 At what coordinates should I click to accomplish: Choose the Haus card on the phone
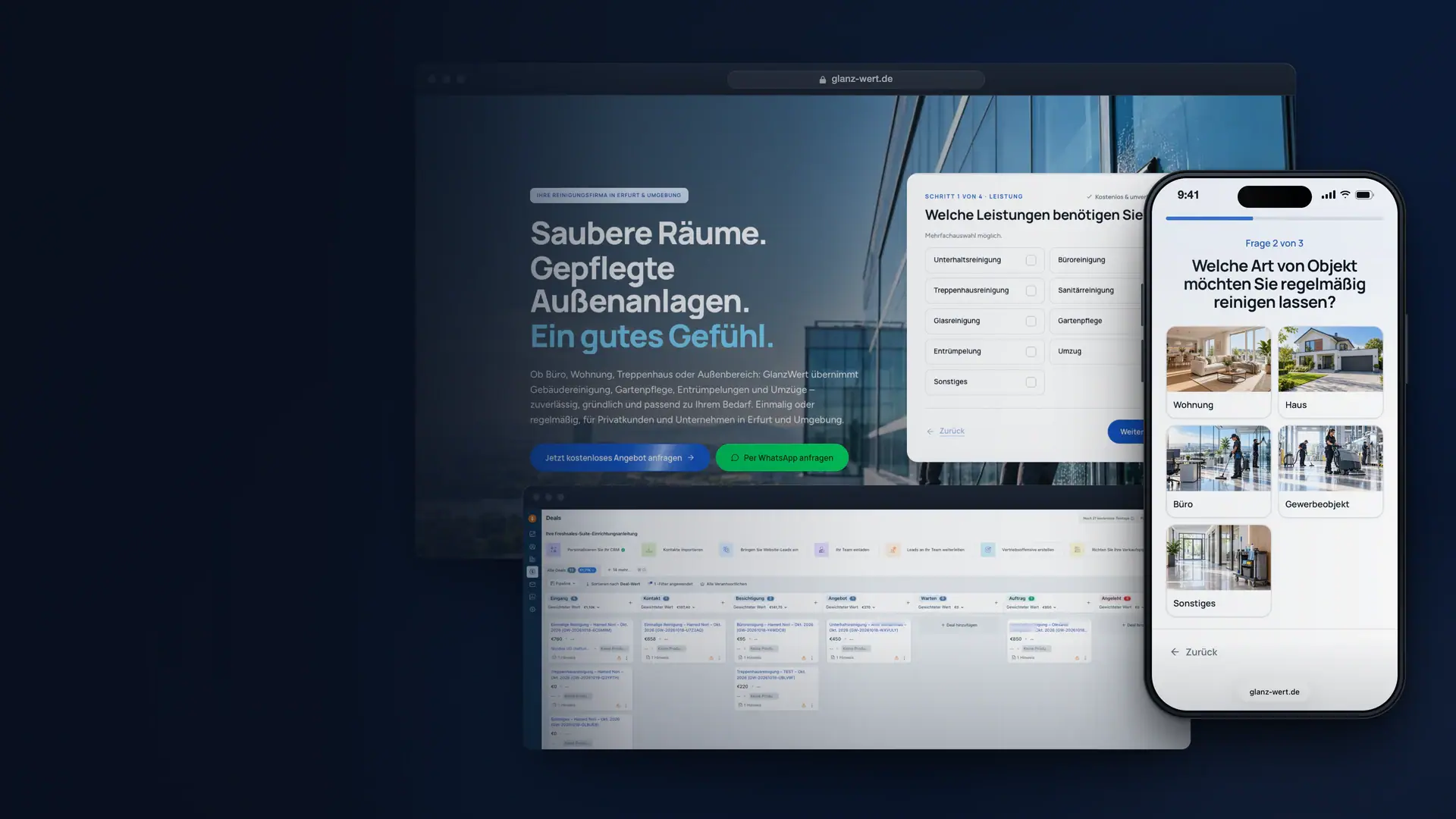(x=1330, y=372)
